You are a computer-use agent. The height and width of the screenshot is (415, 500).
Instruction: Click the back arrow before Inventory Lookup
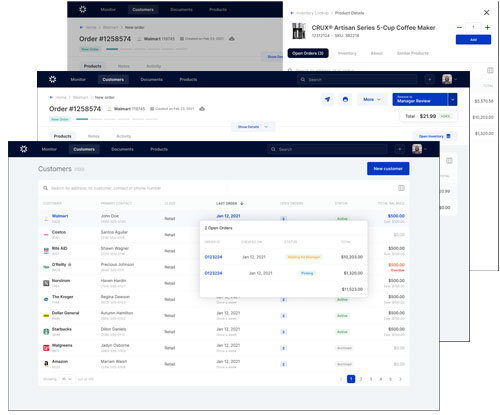292,13
